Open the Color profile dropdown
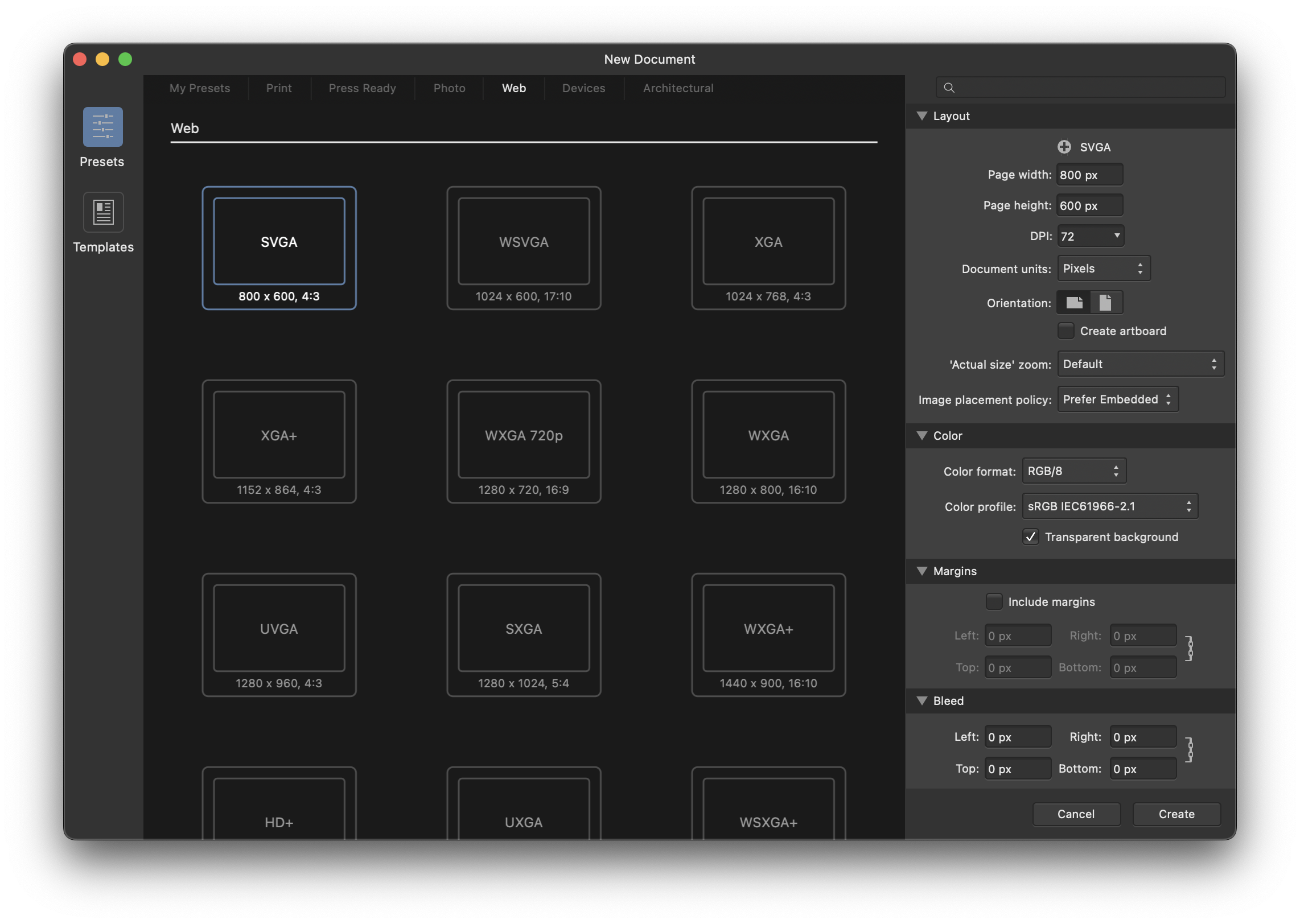 [1109, 506]
